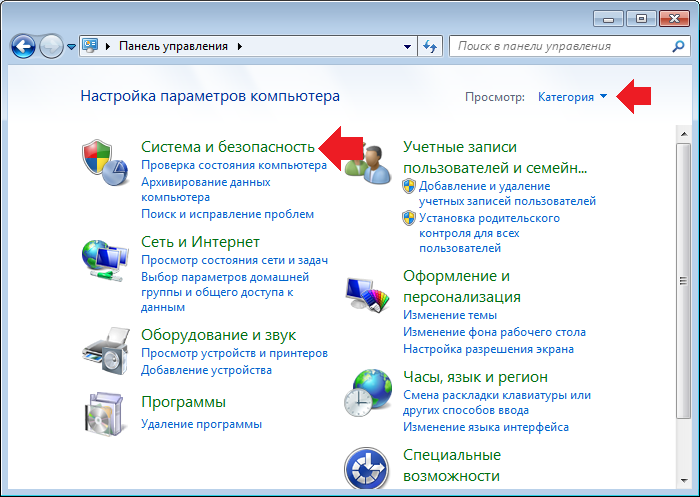This screenshot has height=497, width=700.
Task: Open Сеть и Интернет category
Action: pyautogui.click(x=200, y=242)
